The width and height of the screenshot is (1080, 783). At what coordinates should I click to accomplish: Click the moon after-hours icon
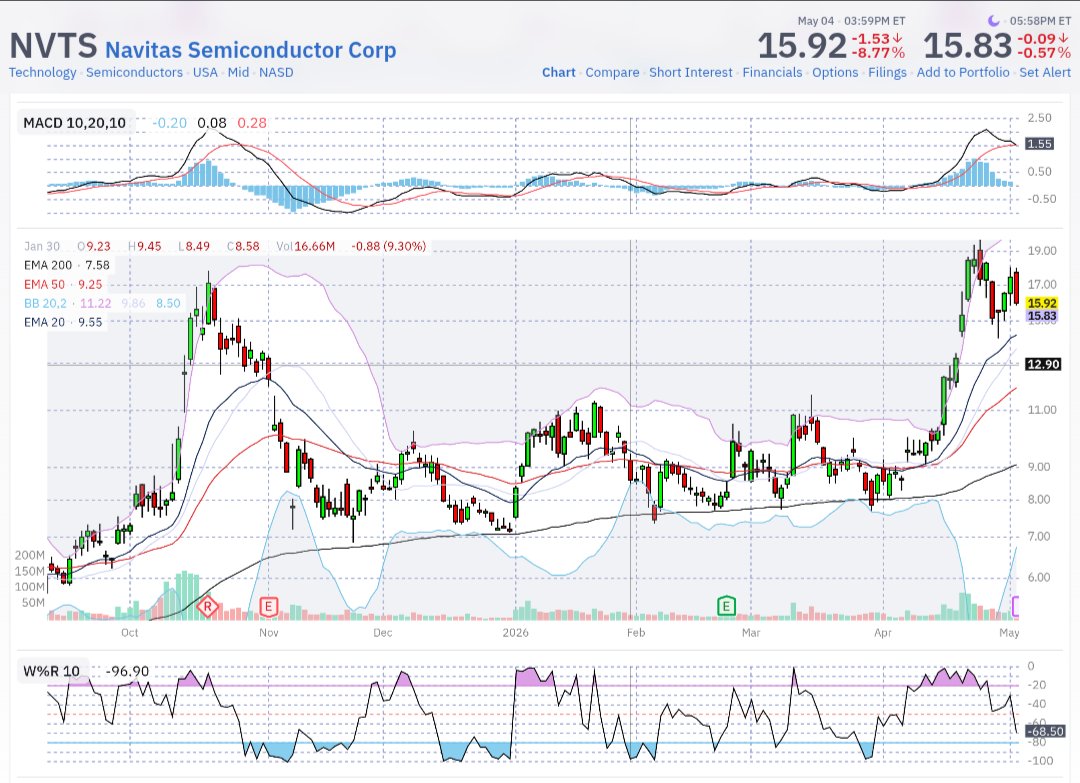point(993,21)
